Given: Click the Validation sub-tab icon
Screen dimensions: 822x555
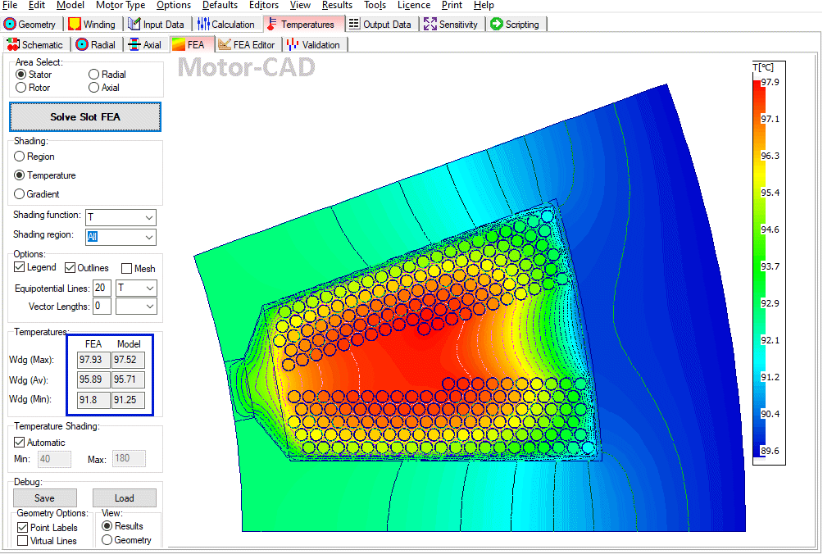Looking at the screenshot, I should tap(293, 44).
